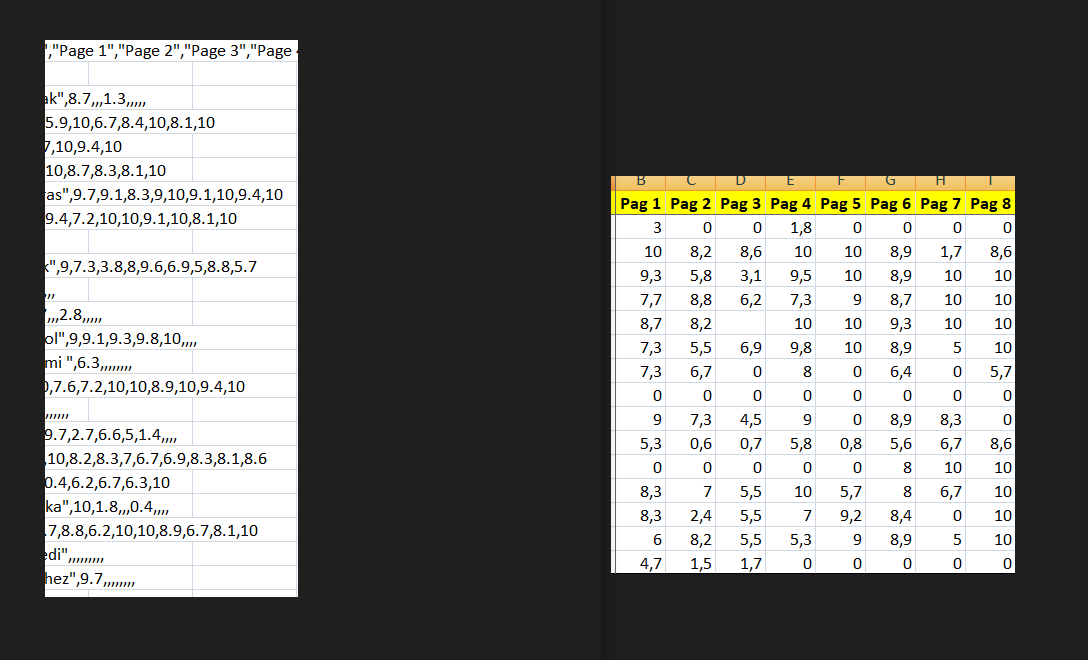
Task: Select column header E
Action: [x=791, y=182]
